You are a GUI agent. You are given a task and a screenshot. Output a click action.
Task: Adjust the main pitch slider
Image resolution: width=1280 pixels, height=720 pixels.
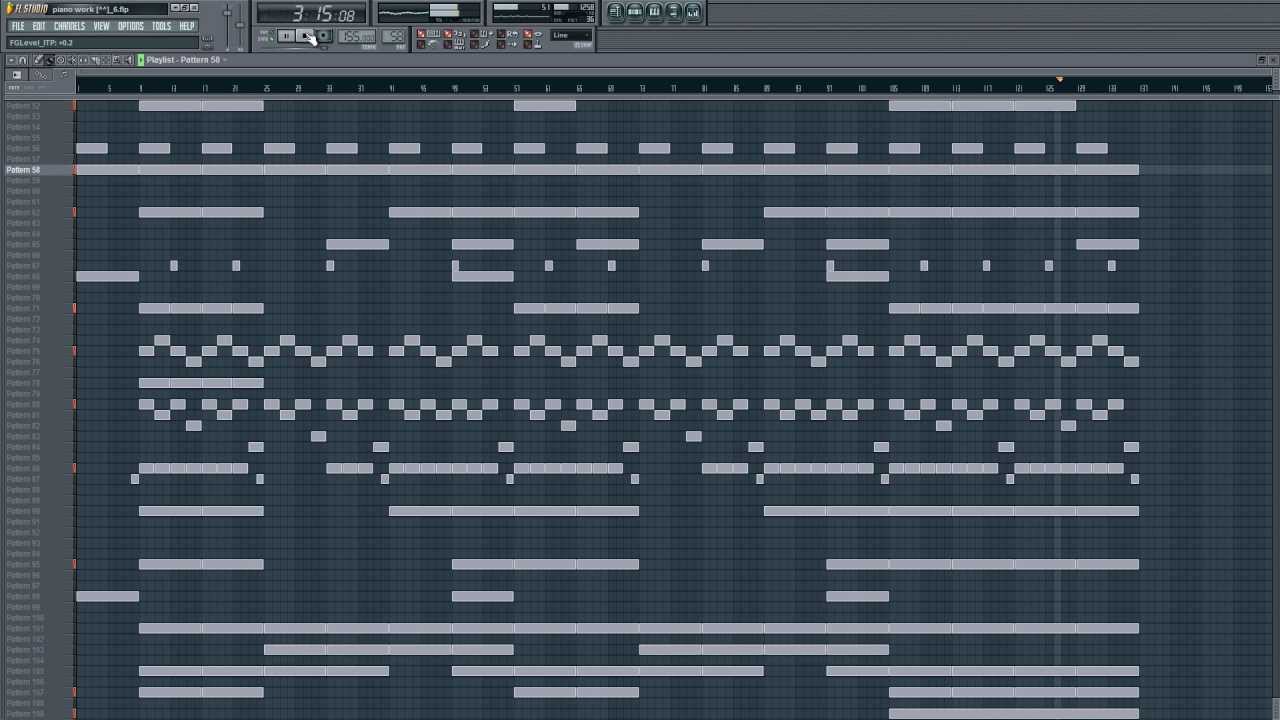240,25
